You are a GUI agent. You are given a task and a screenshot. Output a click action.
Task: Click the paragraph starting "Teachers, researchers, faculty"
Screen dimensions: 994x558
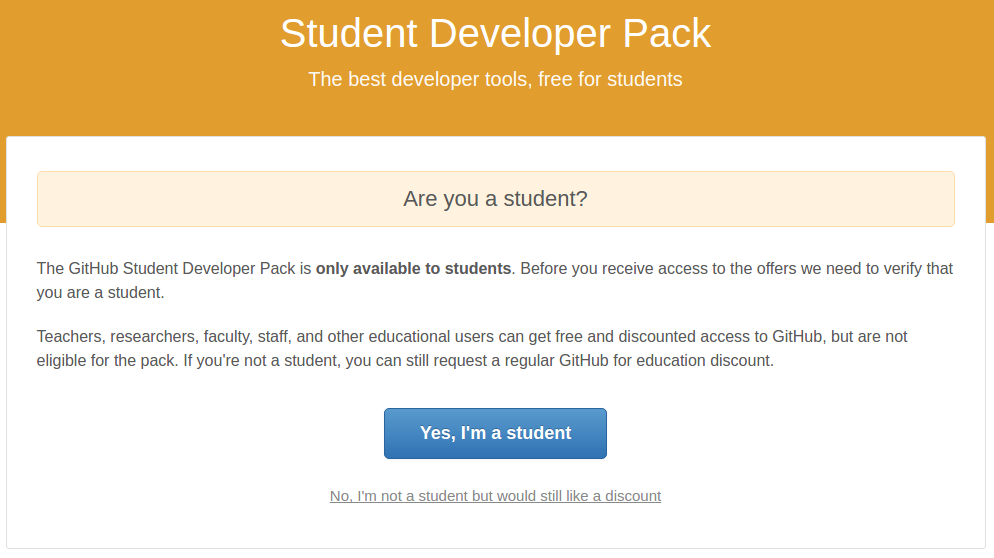pos(472,348)
